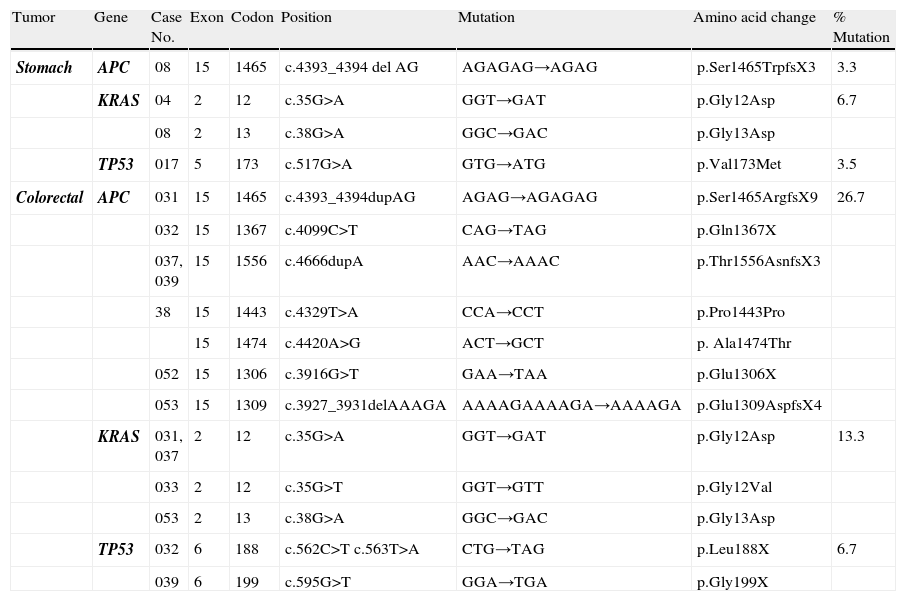This screenshot has width=906, height=601.
Task: Click the c.4099C>T position cell
Action: 321,230
